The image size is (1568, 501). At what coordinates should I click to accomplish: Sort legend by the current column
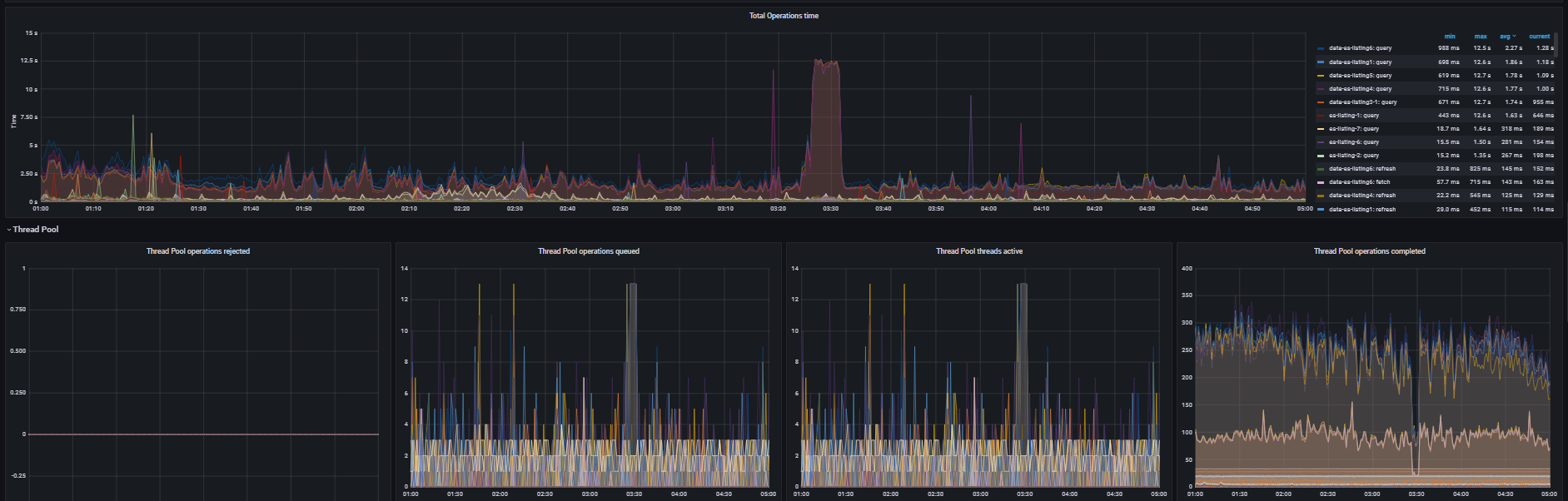click(x=1540, y=37)
